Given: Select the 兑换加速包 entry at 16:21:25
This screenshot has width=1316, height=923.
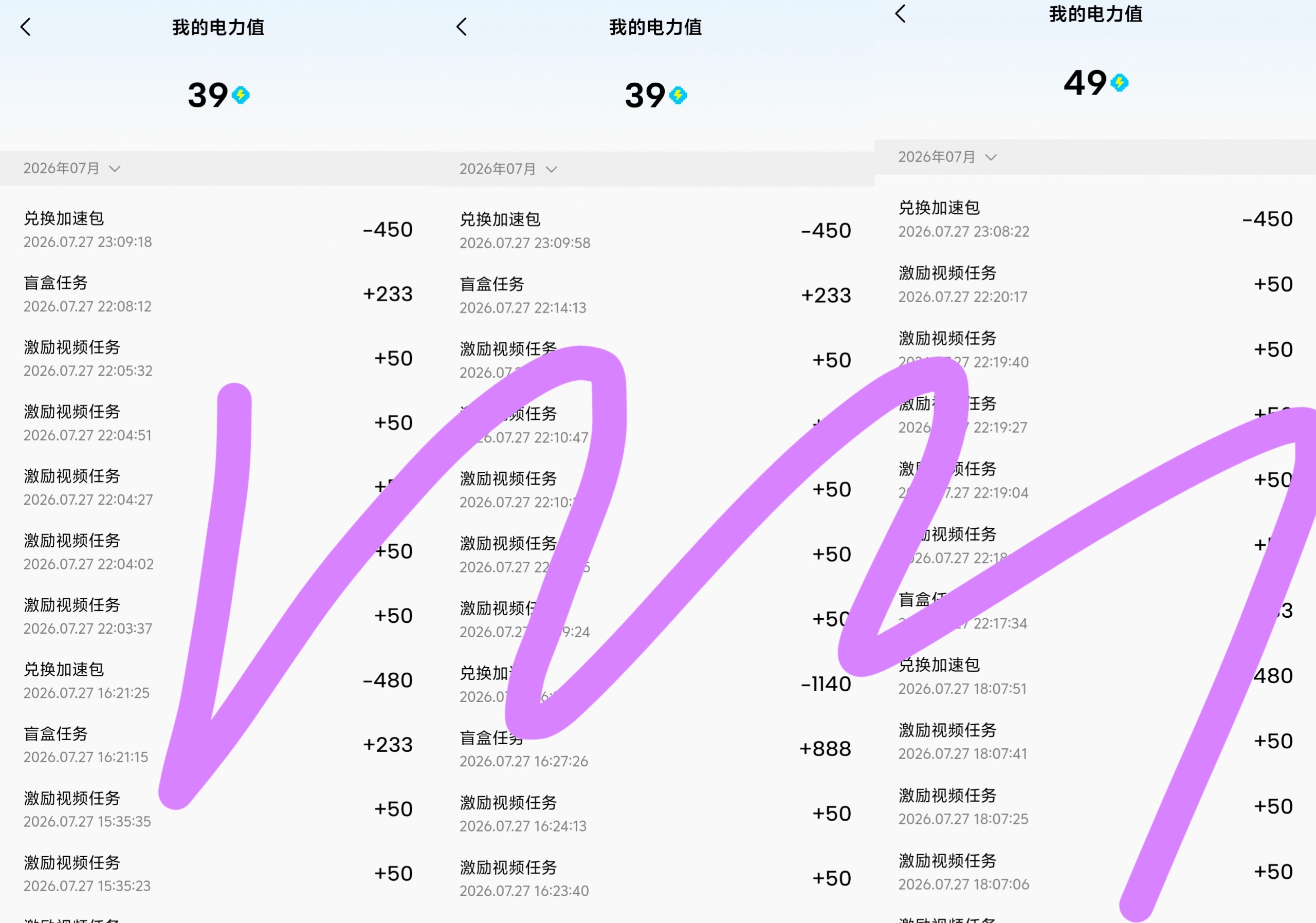Looking at the screenshot, I should point(218,680).
